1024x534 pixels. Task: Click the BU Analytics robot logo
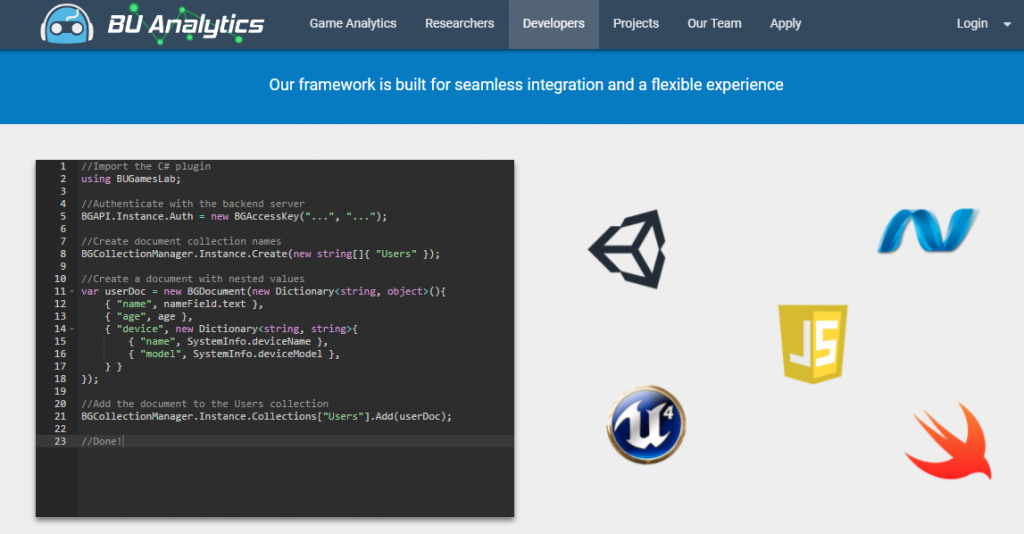pyautogui.click(x=67, y=24)
